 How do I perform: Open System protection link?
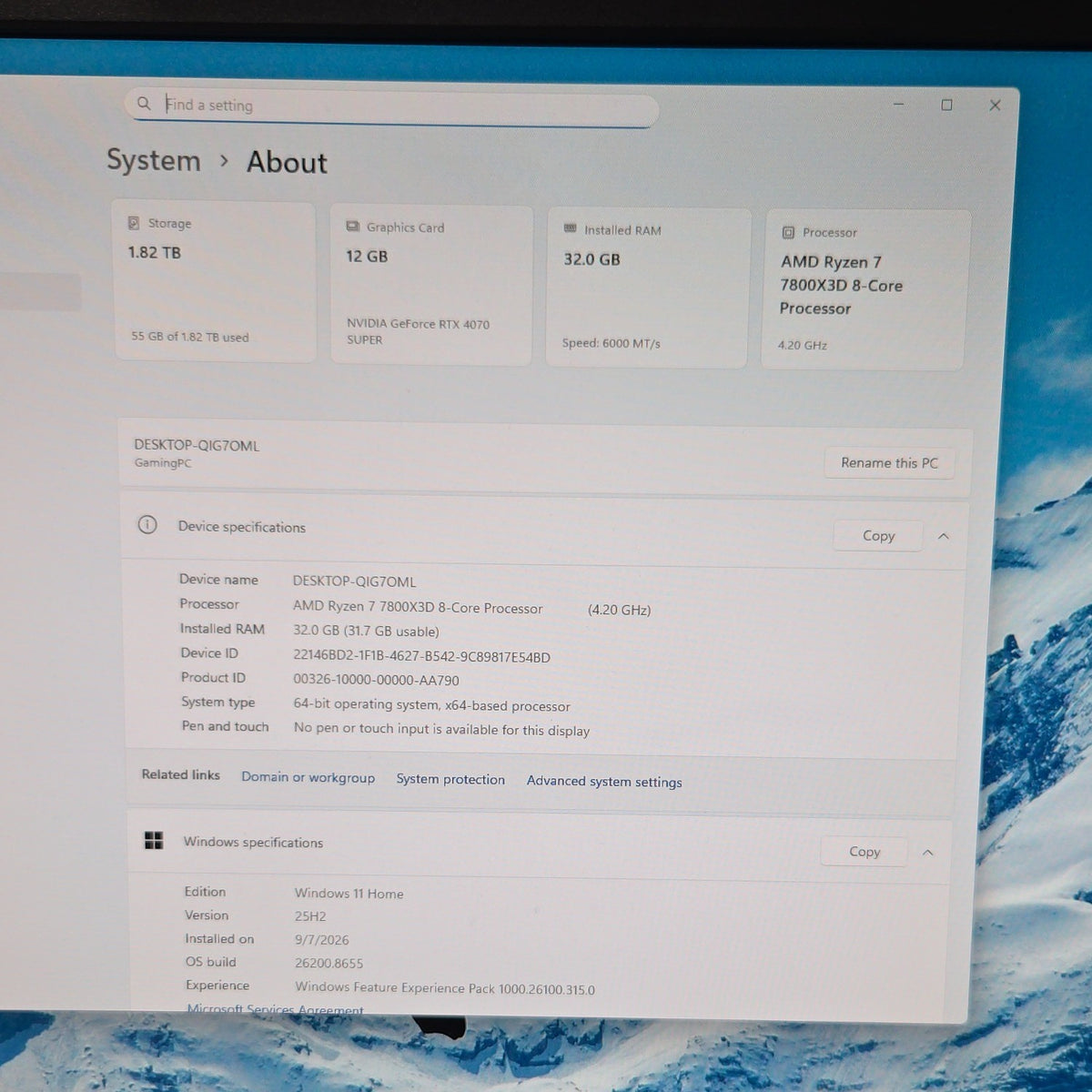pos(450,779)
